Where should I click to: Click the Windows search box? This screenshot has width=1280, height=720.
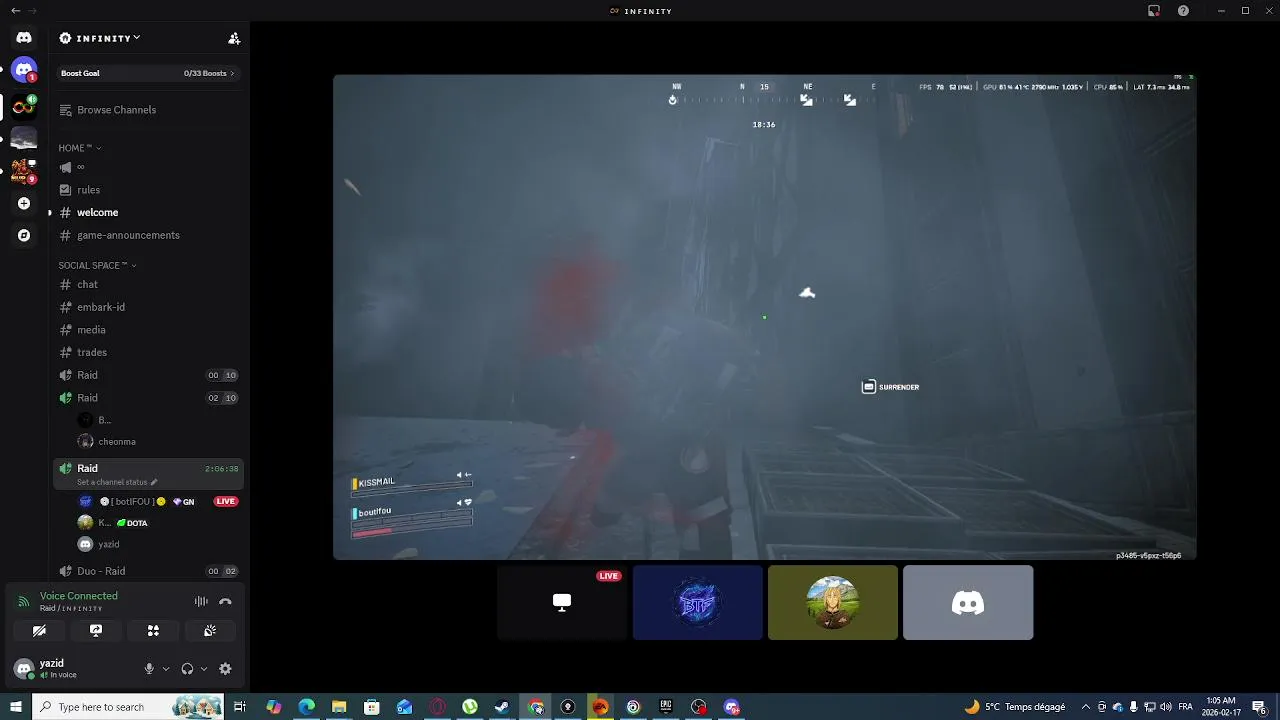tap(129, 707)
